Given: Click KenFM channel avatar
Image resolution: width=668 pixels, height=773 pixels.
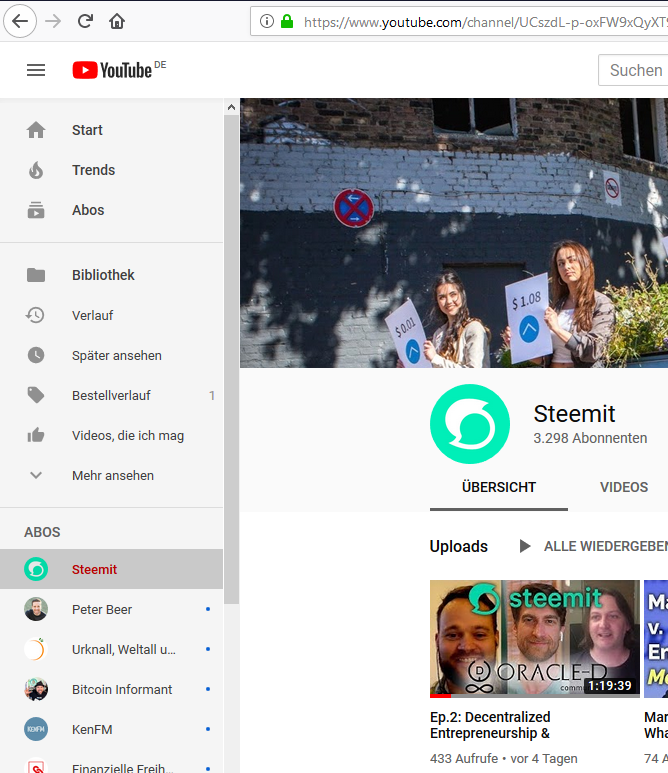Looking at the screenshot, I should point(36,729).
